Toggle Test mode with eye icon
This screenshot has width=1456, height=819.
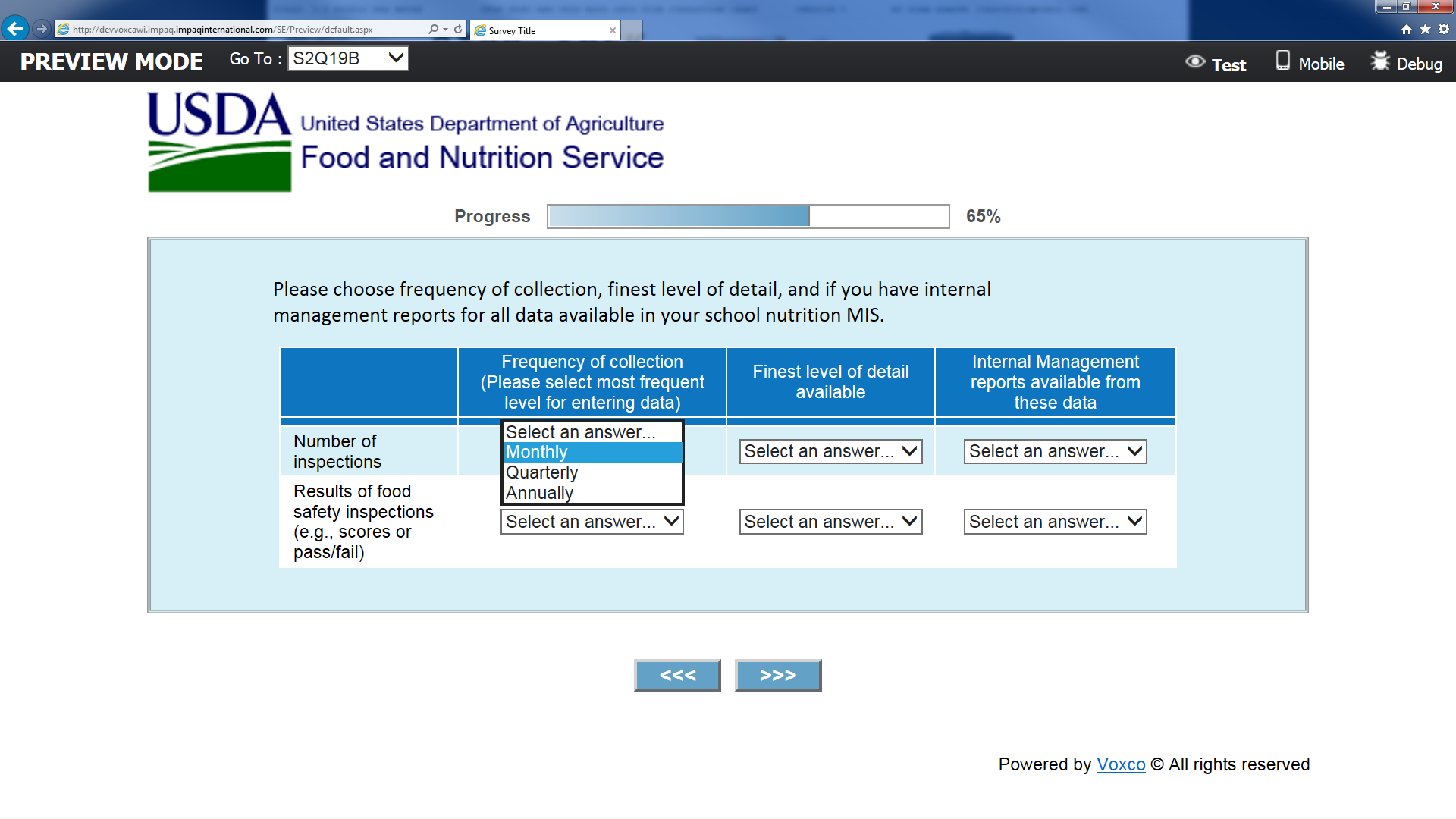[1216, 64]
